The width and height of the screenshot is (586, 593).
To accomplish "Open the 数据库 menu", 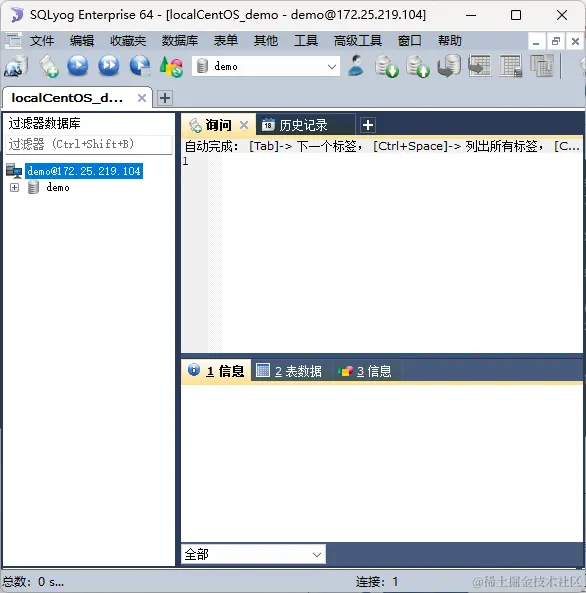I will 180,40.
